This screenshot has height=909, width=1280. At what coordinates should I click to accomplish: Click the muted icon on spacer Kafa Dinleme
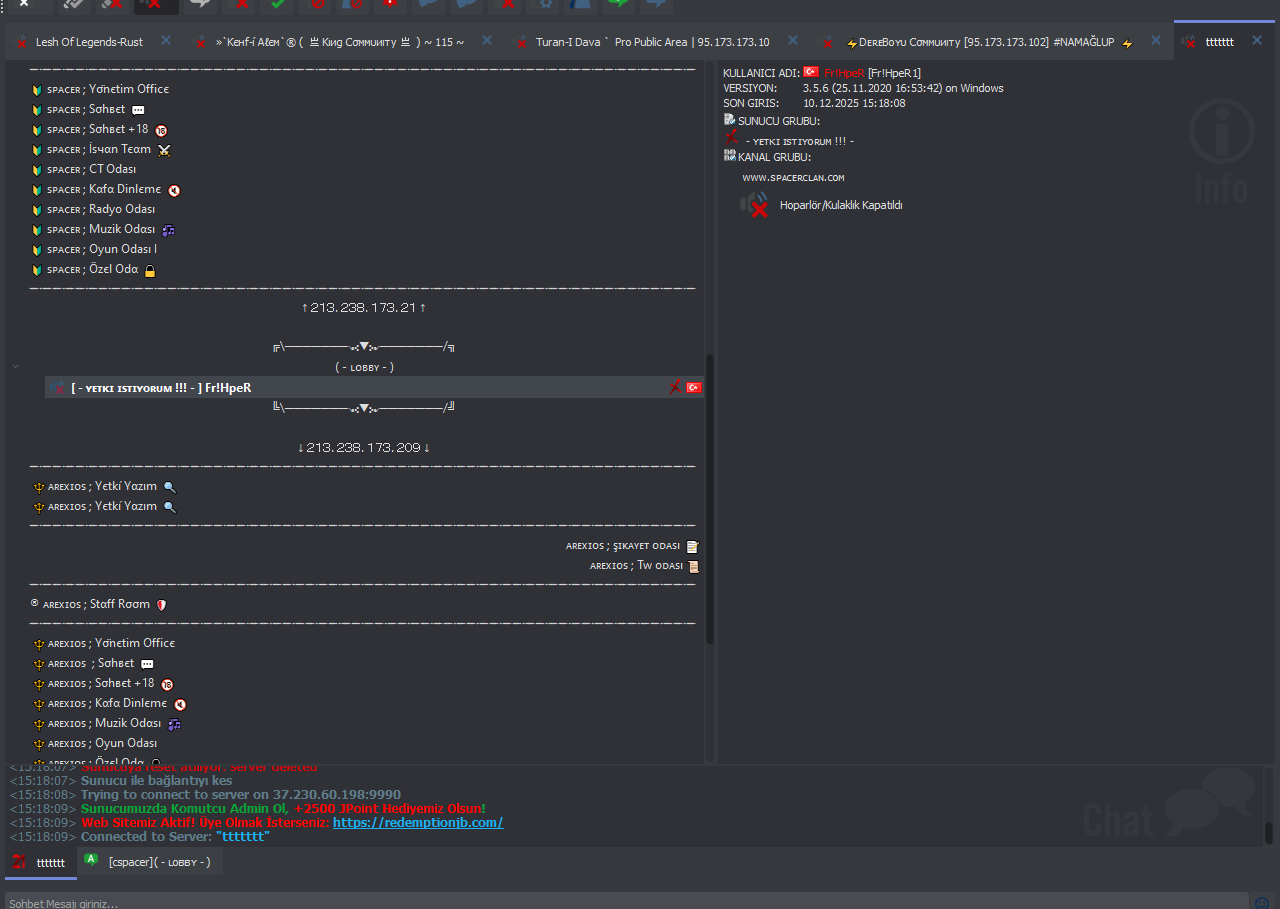[x=174, y=190]
